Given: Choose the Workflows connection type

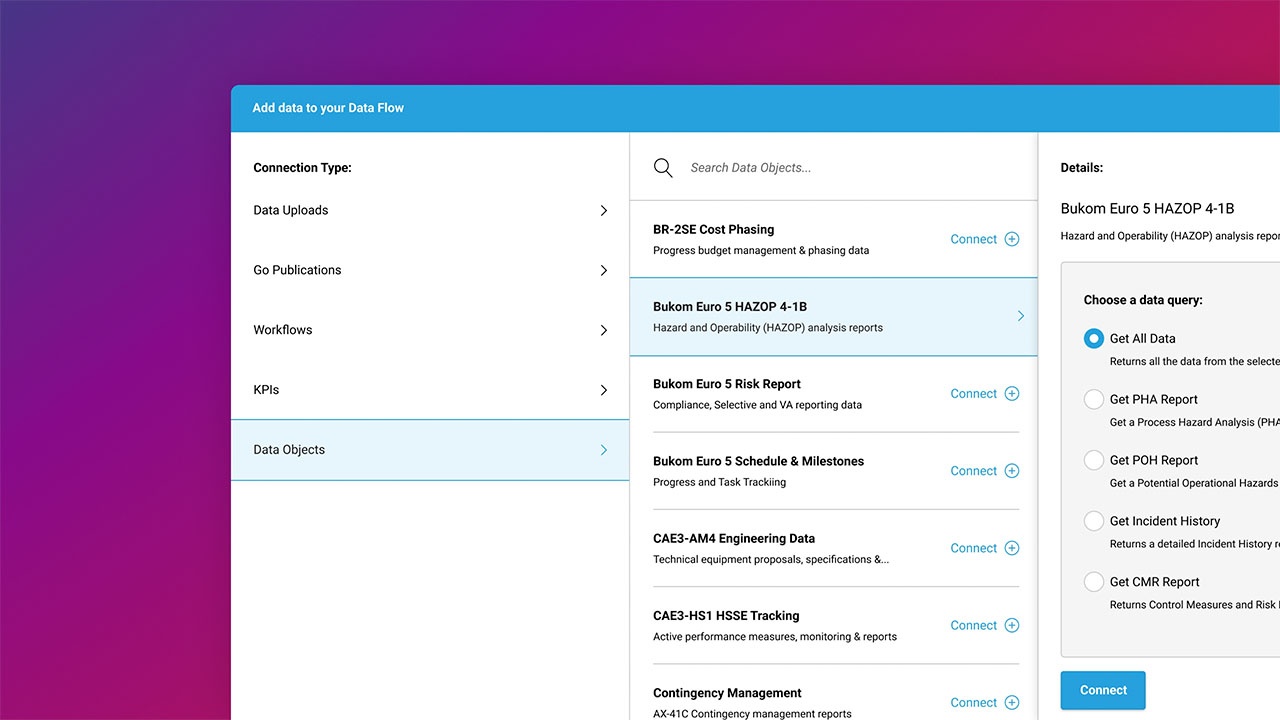Looking at the screenshot, I should 430,330.
